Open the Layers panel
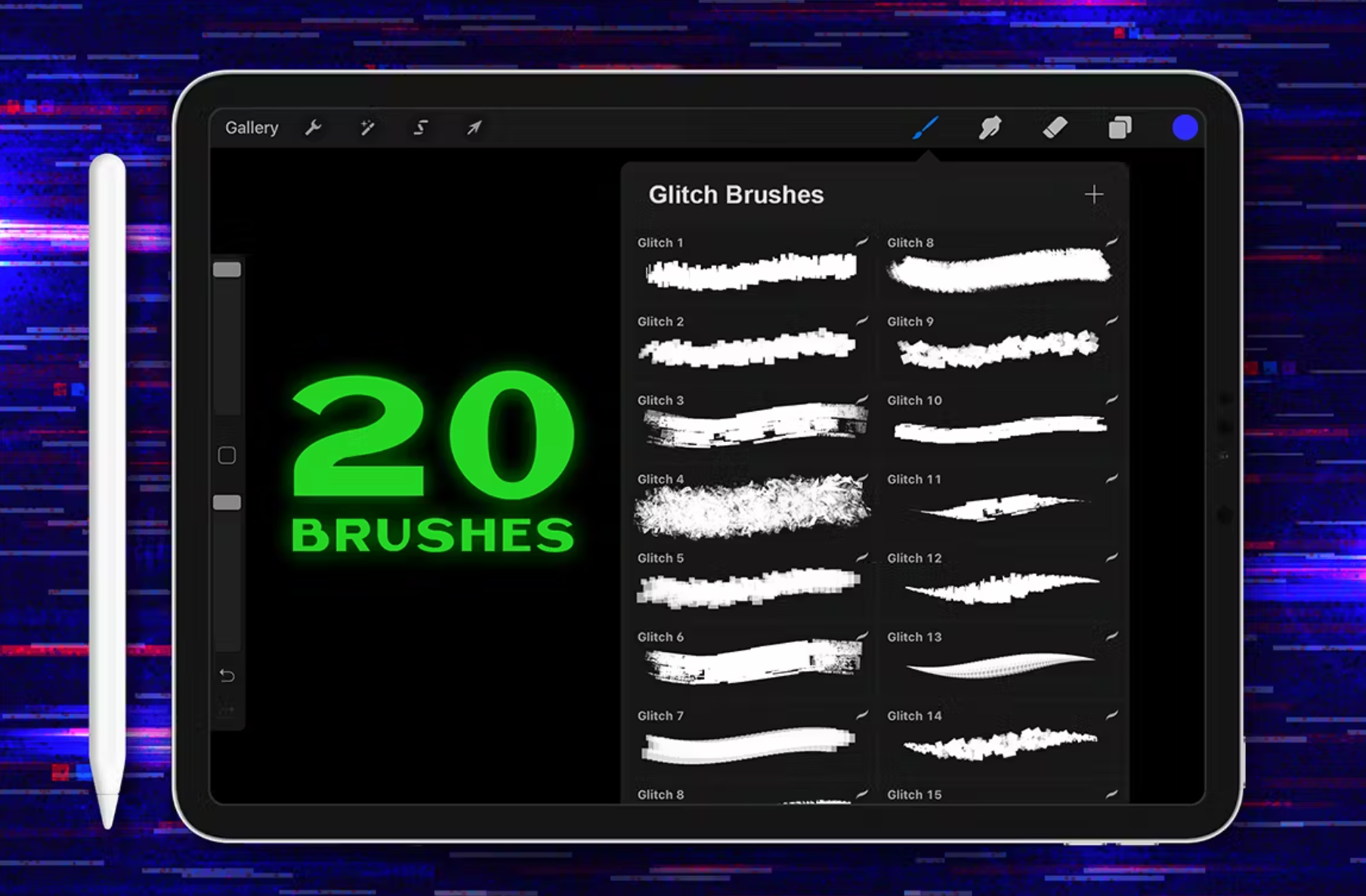 pos(1120,128)
